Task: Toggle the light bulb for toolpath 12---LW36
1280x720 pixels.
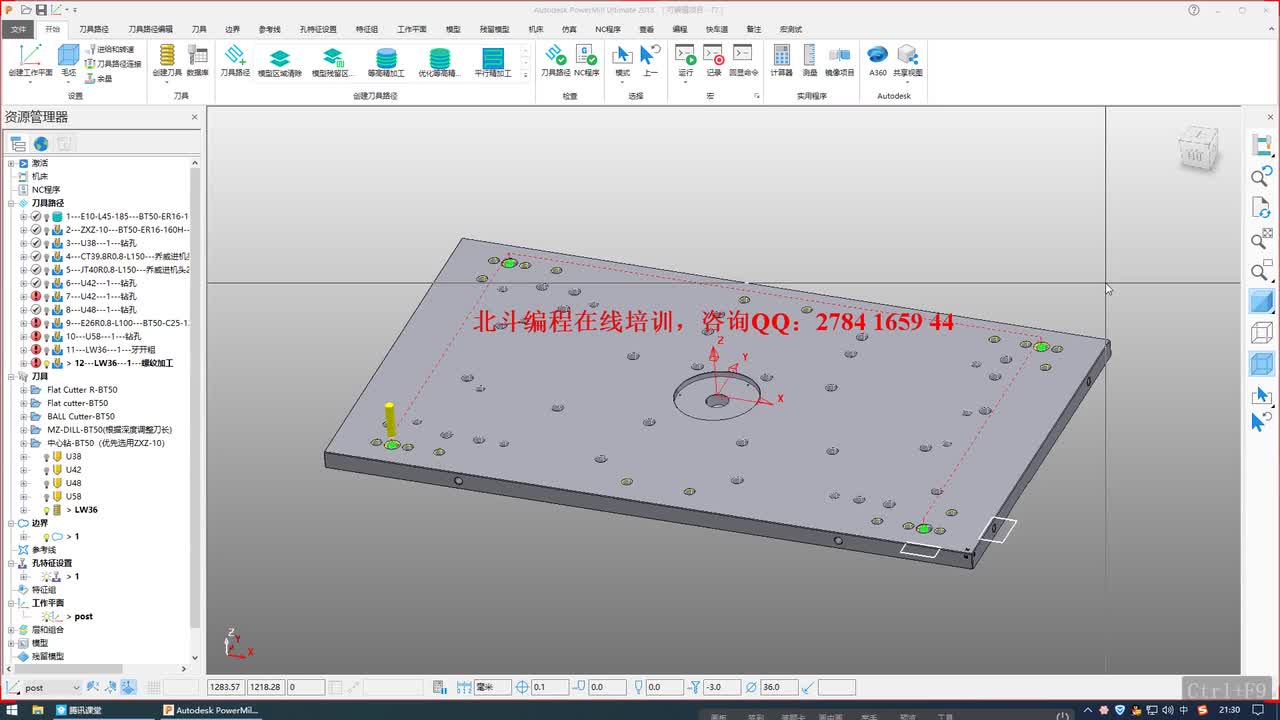Action: [46, 364]
